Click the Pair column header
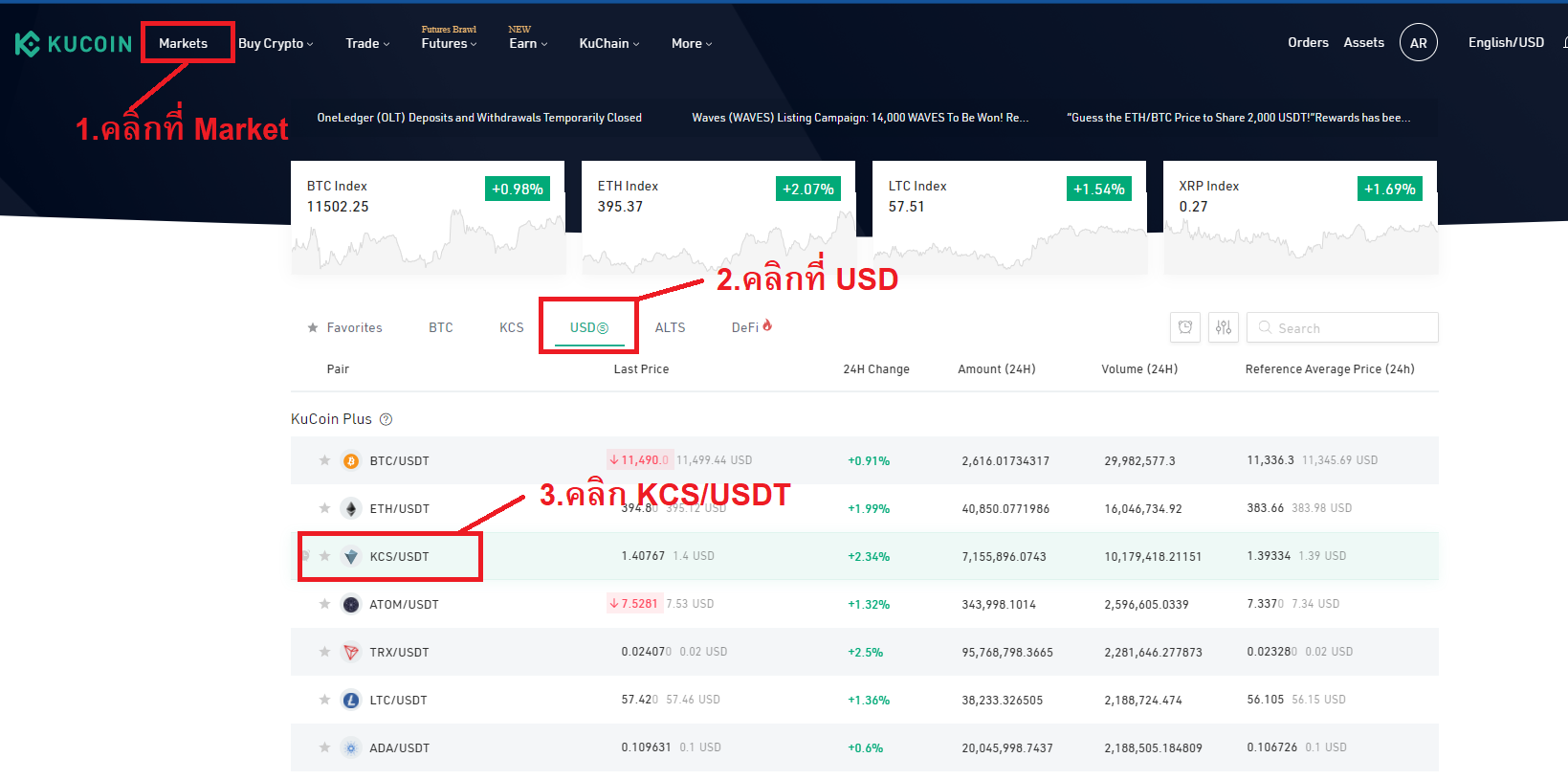This screenshot has width=1568, height=780. click(338, 369)
